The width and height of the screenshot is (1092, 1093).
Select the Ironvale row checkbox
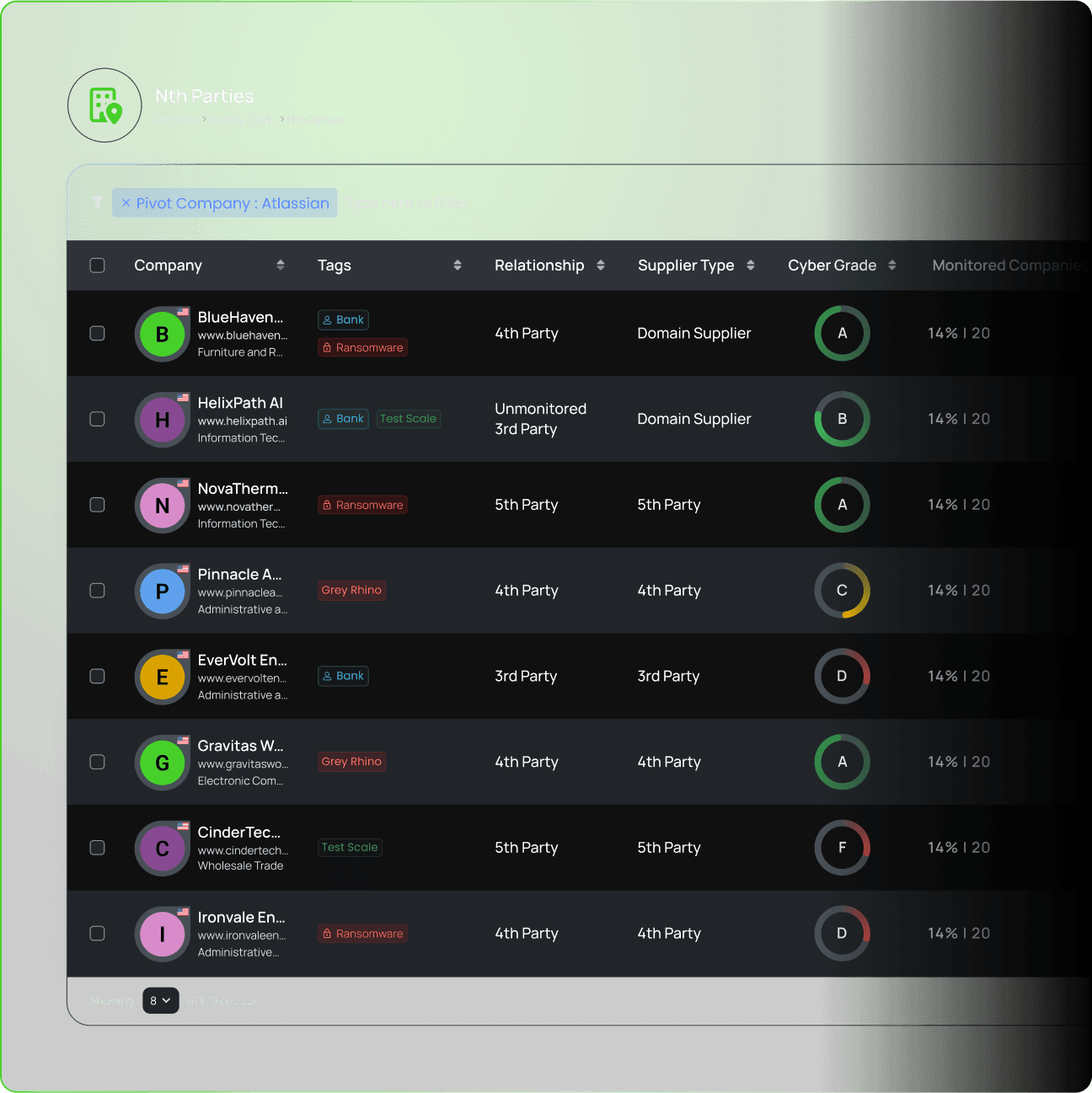(x=98, y=934)
